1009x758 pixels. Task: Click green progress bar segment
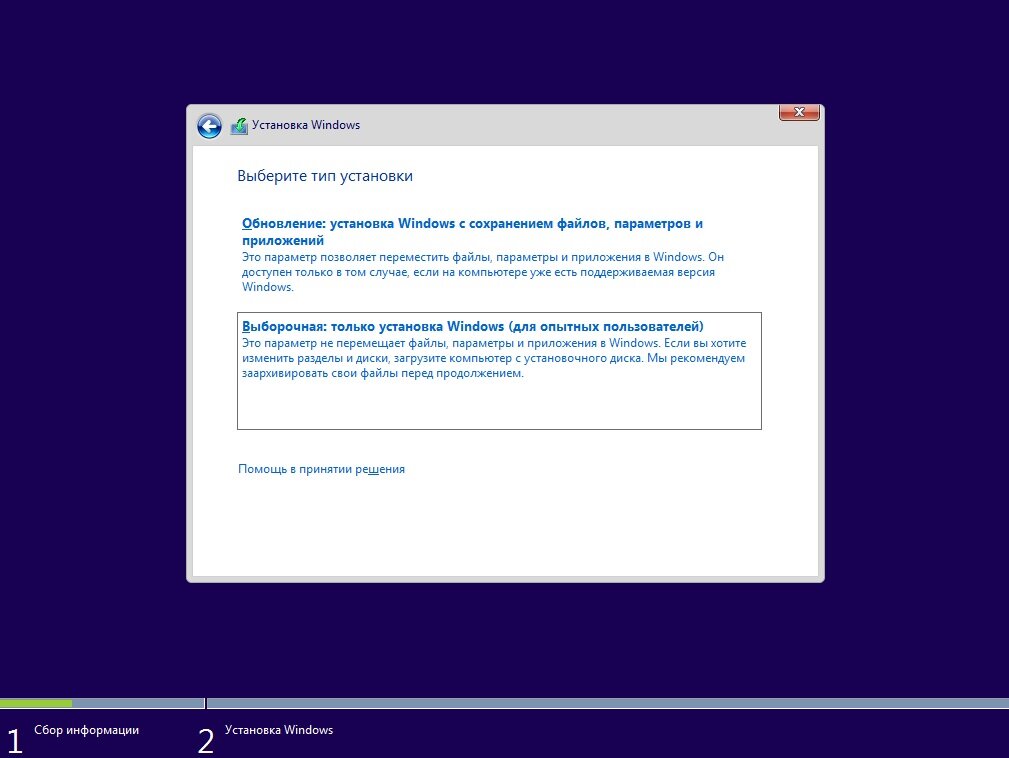(x=36, y=703)
